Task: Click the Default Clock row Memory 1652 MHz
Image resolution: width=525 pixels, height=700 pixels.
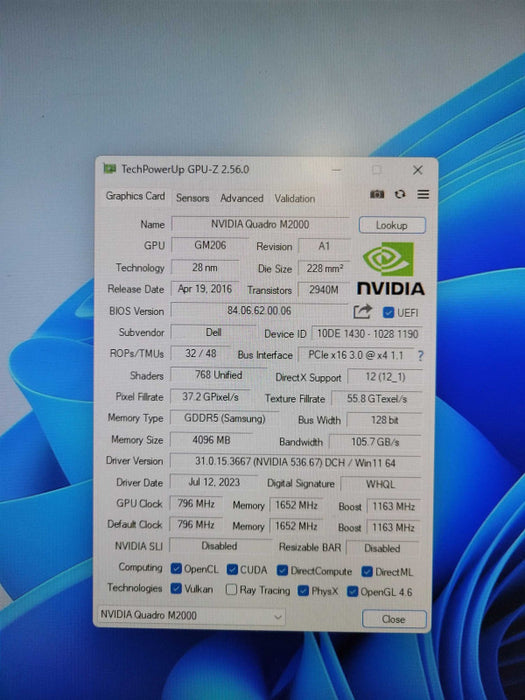Action: [296, 526]
